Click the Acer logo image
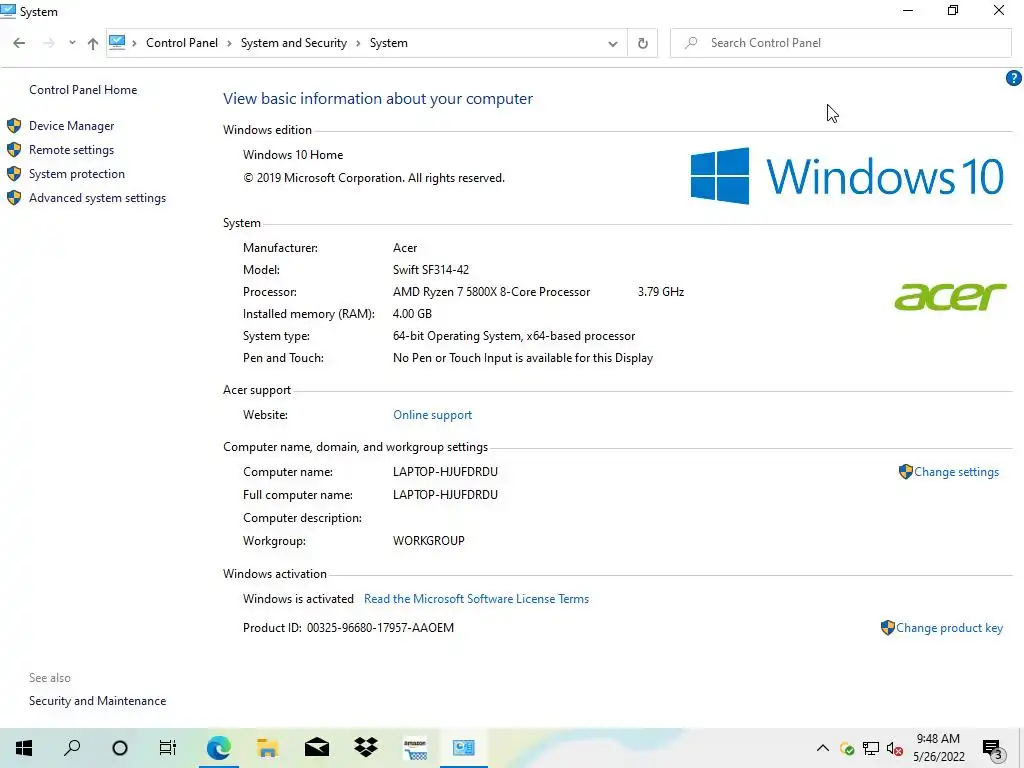 click(950, 296)
